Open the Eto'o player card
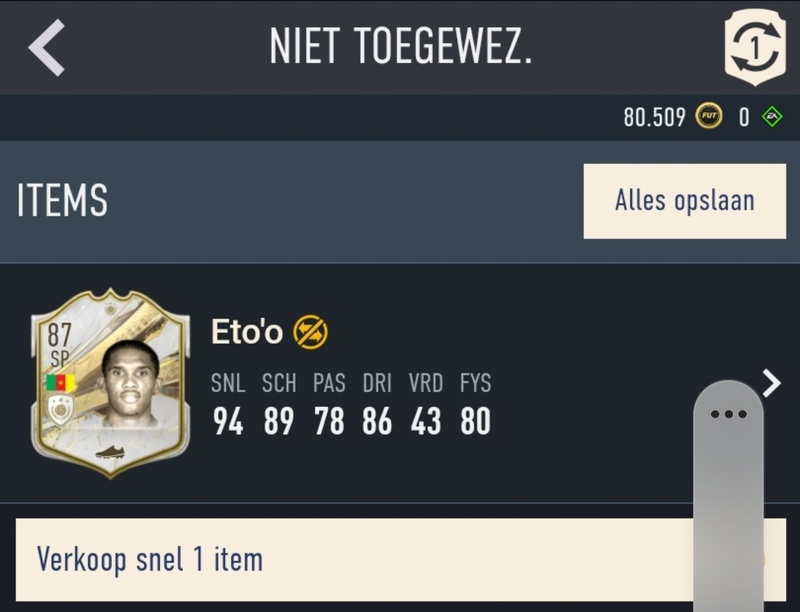Image resolution: width=800 pixels, height=612 pixels. pos(110,384)
